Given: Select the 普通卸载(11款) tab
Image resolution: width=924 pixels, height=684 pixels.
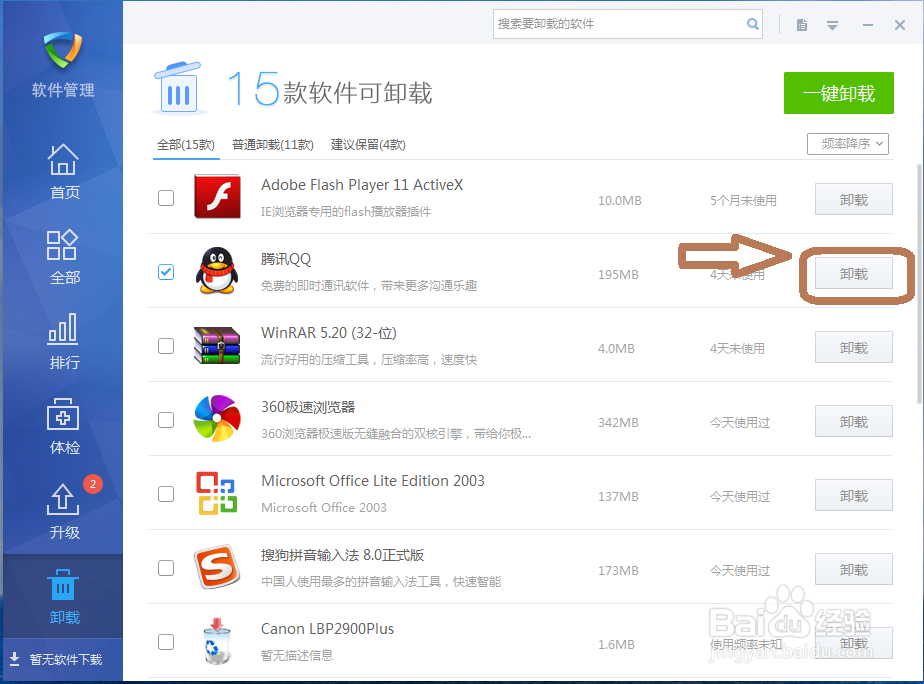Looking at the screenshot, I should point(273,145).
